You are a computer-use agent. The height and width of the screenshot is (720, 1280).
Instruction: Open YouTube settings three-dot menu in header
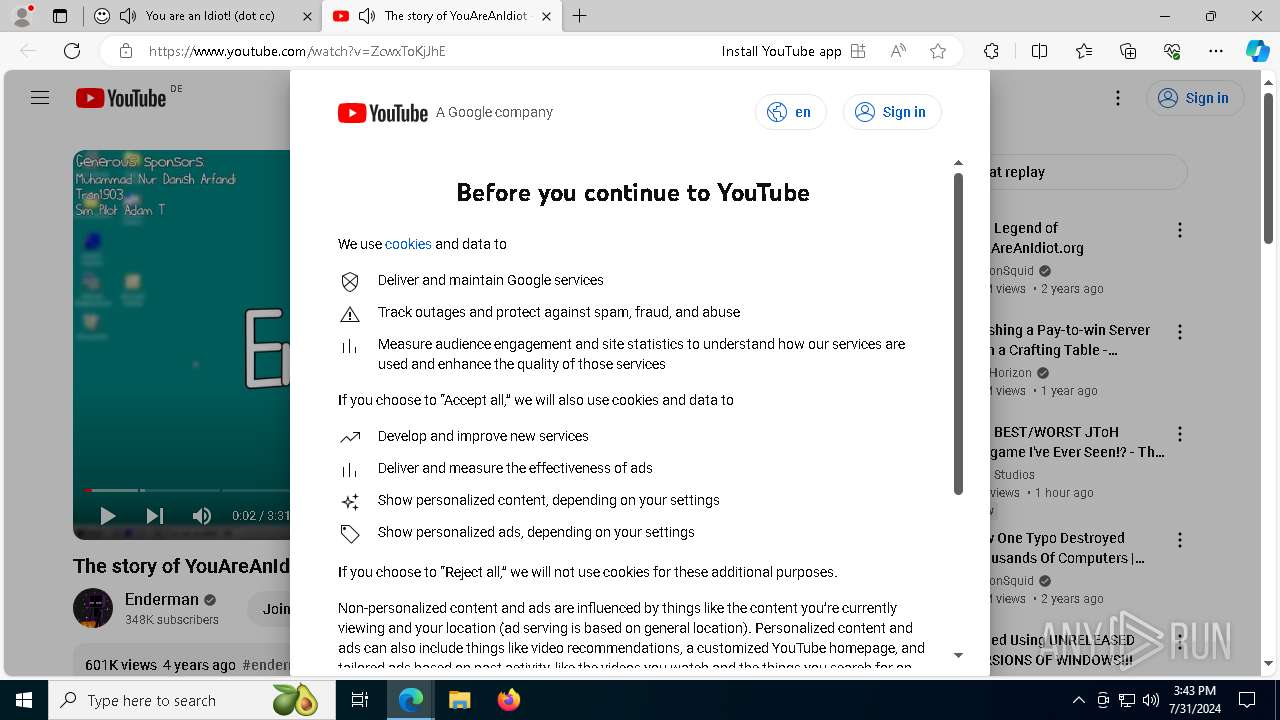(1118, 98)
